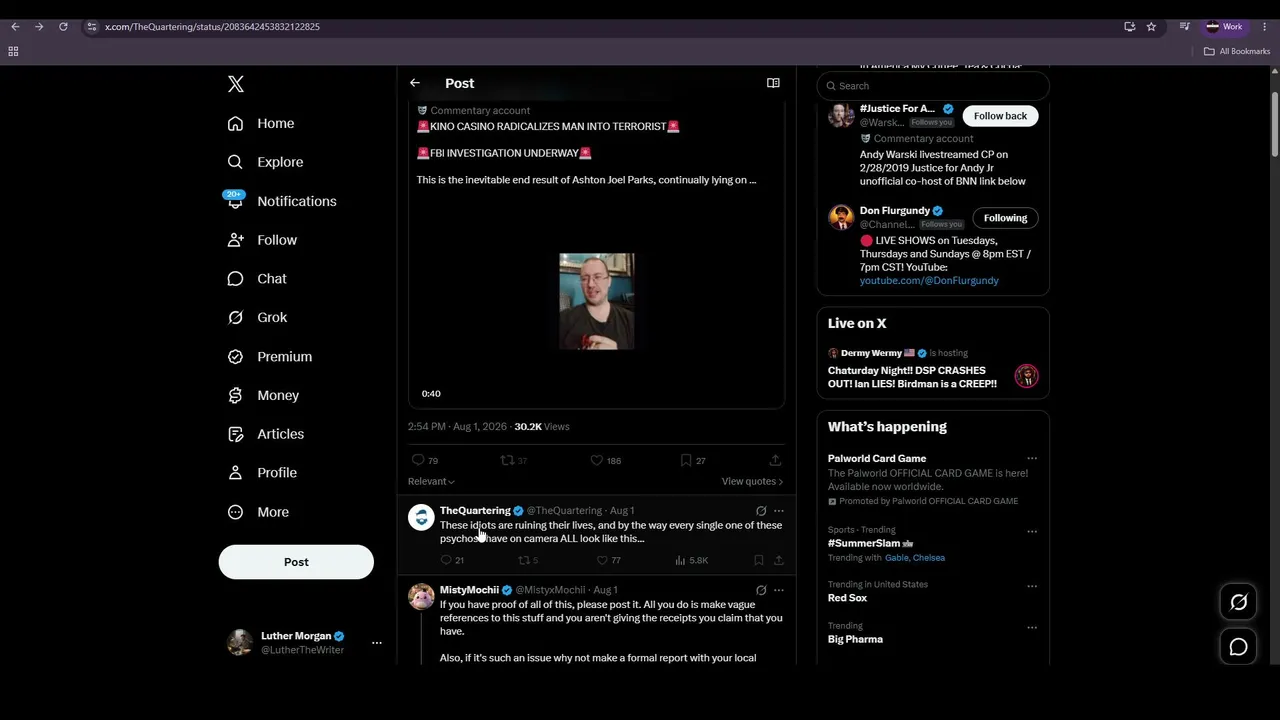
Task: Open the Relevant reply sorting dropdown
Action: click(431, 481)
